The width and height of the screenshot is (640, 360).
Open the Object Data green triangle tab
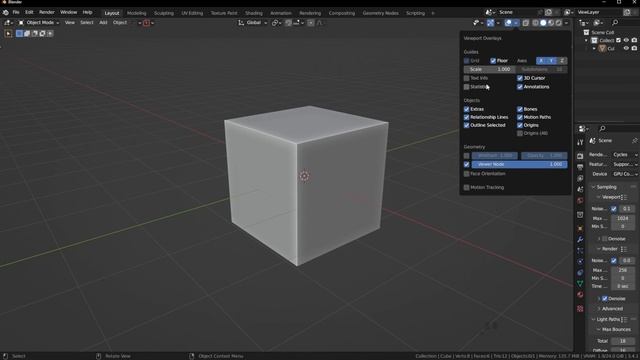tap(580, 283)
